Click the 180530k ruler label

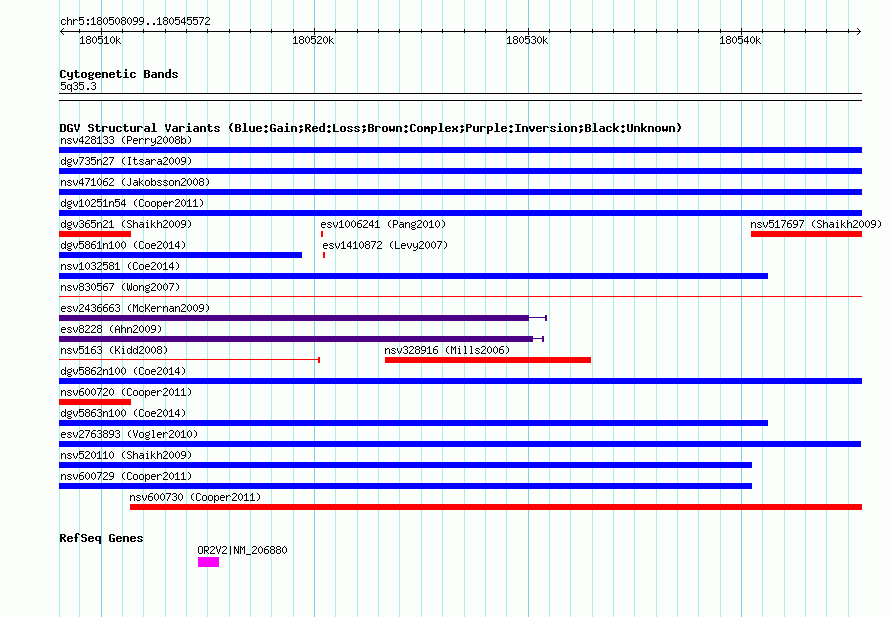click(x=527, y=40)
